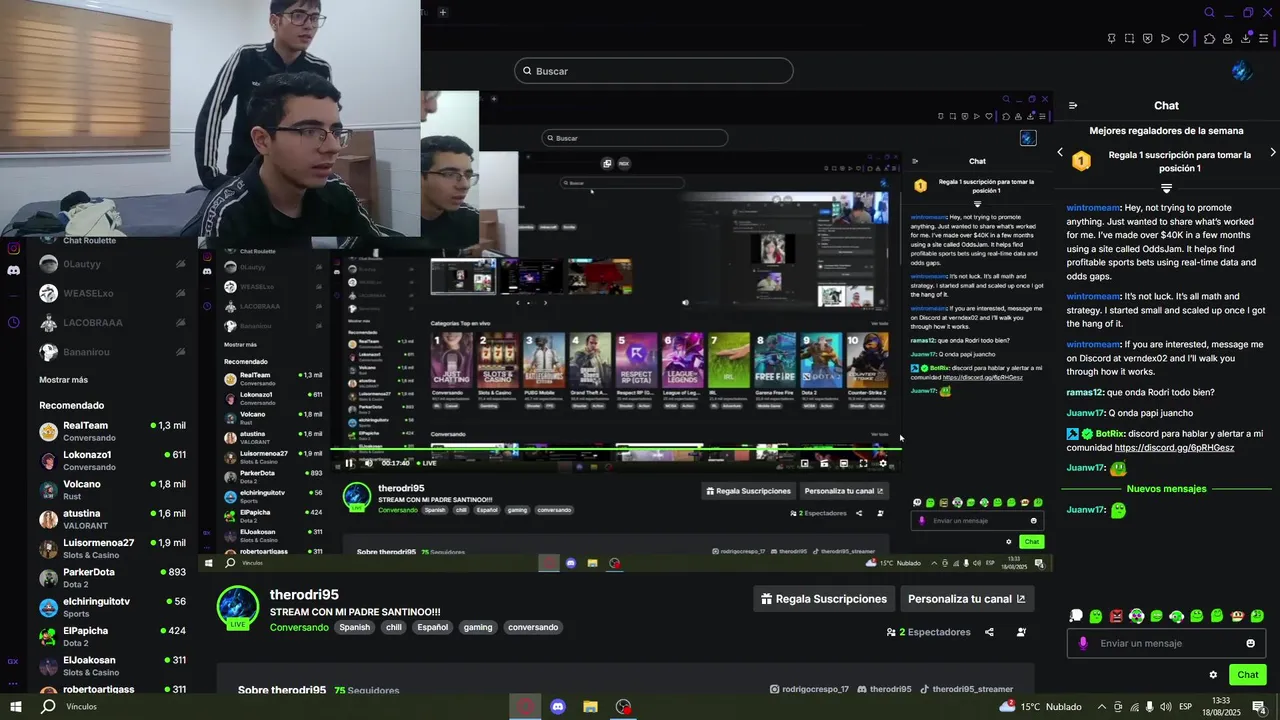Open Kick user avatar menu
The width and height of the screenshot is (1280, 720).
(1242, 71)
